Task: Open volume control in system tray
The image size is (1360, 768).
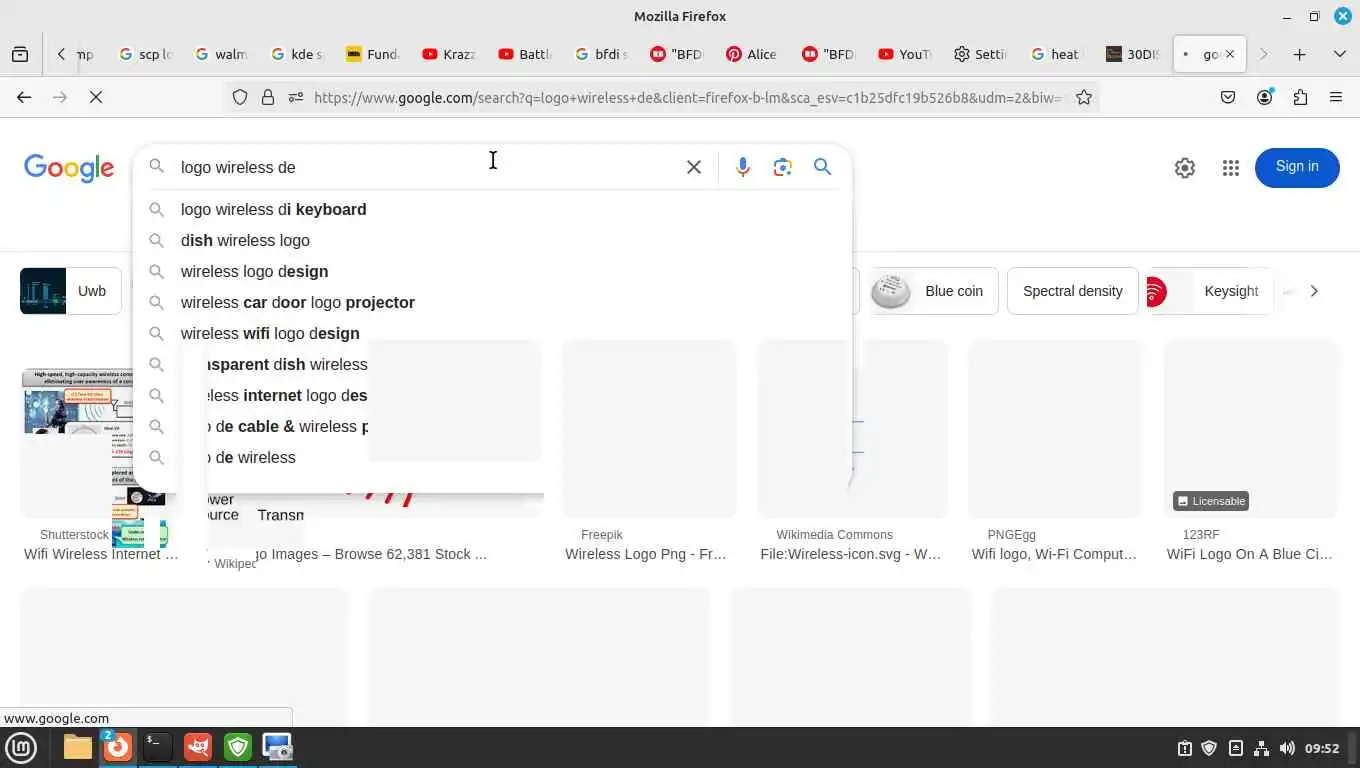Action: point(1287,748)
